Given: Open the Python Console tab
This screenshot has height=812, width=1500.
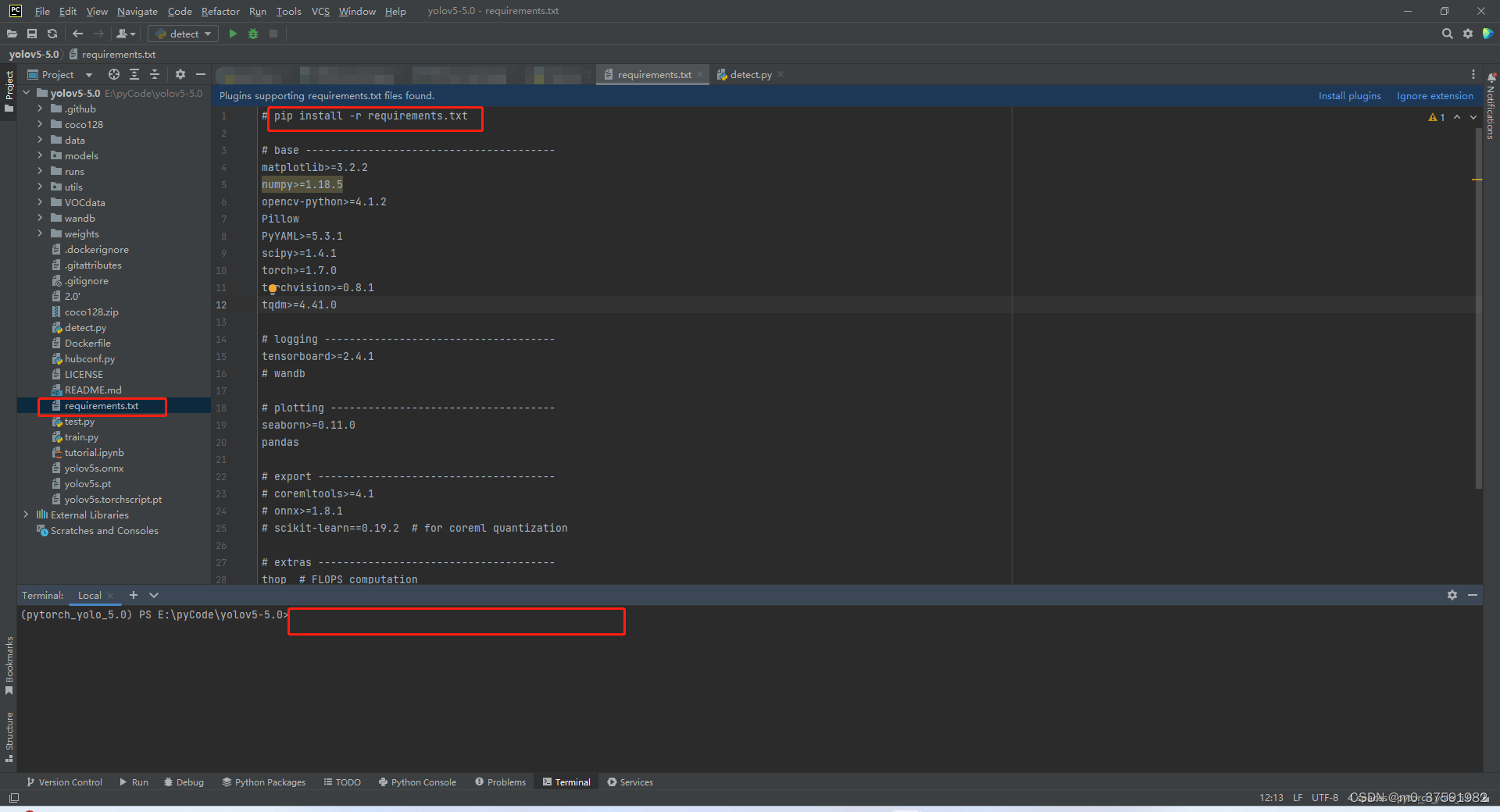Looking at the screenshot, I should point(417,782).
